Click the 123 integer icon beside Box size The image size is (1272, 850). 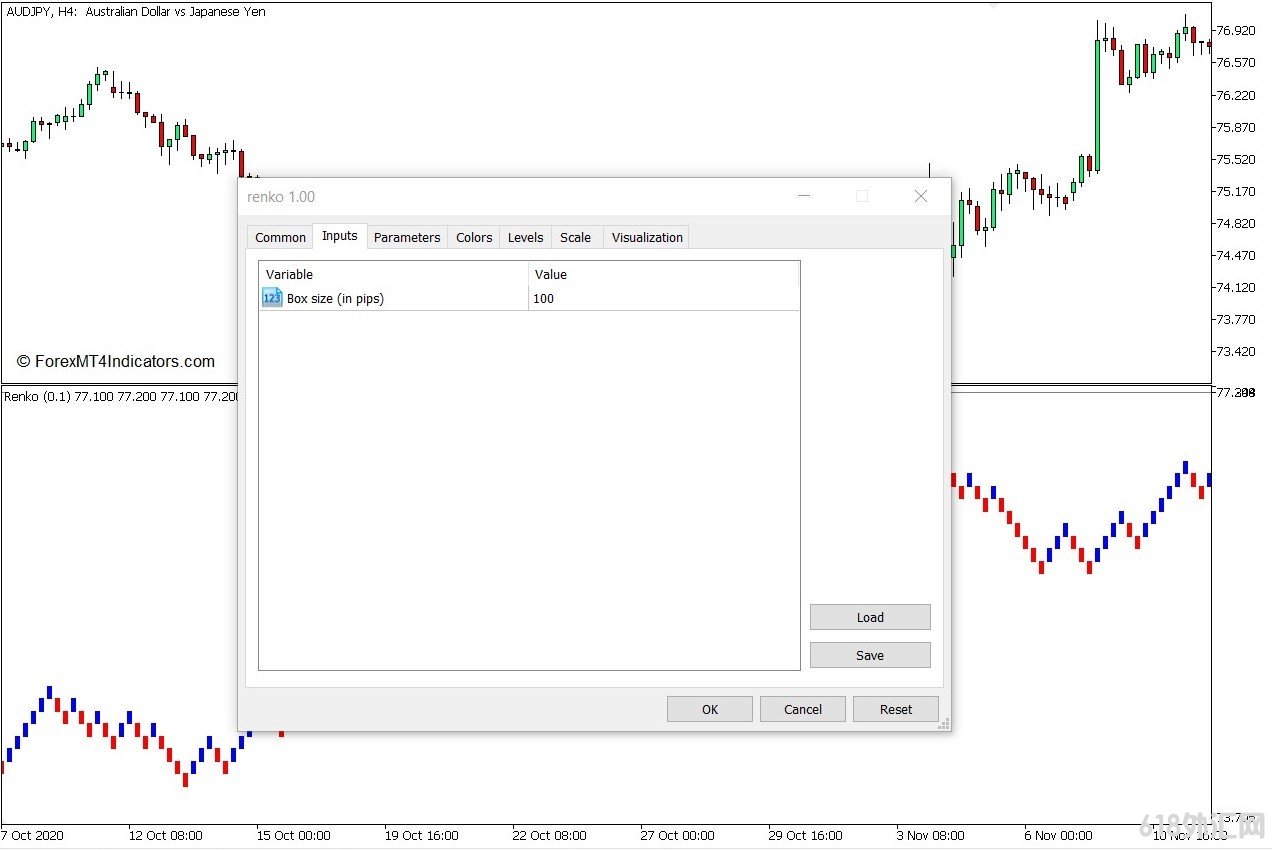272,297
